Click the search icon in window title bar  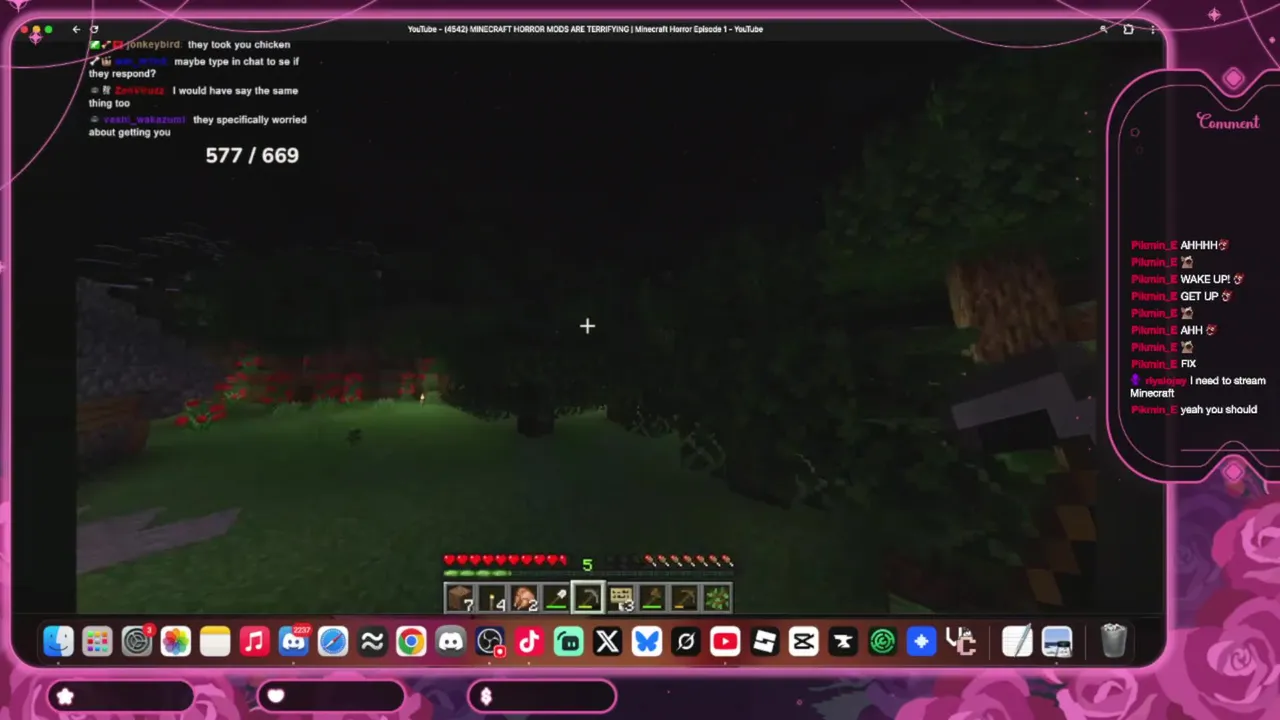pos(1103,29)
